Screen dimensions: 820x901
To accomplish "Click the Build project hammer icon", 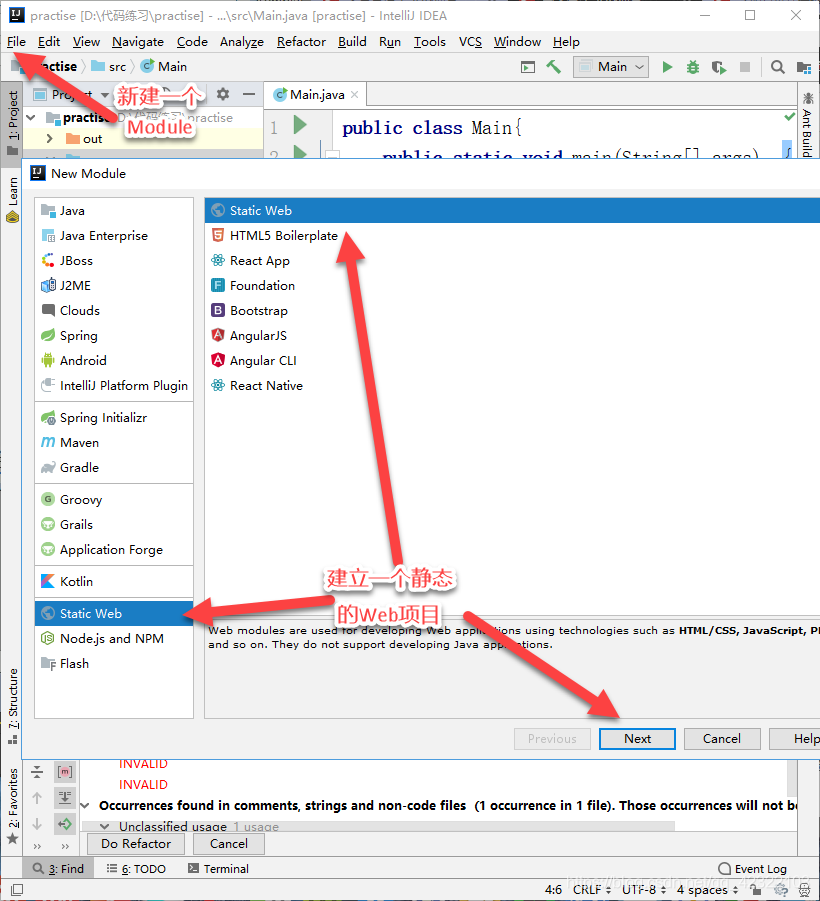I will point(553,67).
